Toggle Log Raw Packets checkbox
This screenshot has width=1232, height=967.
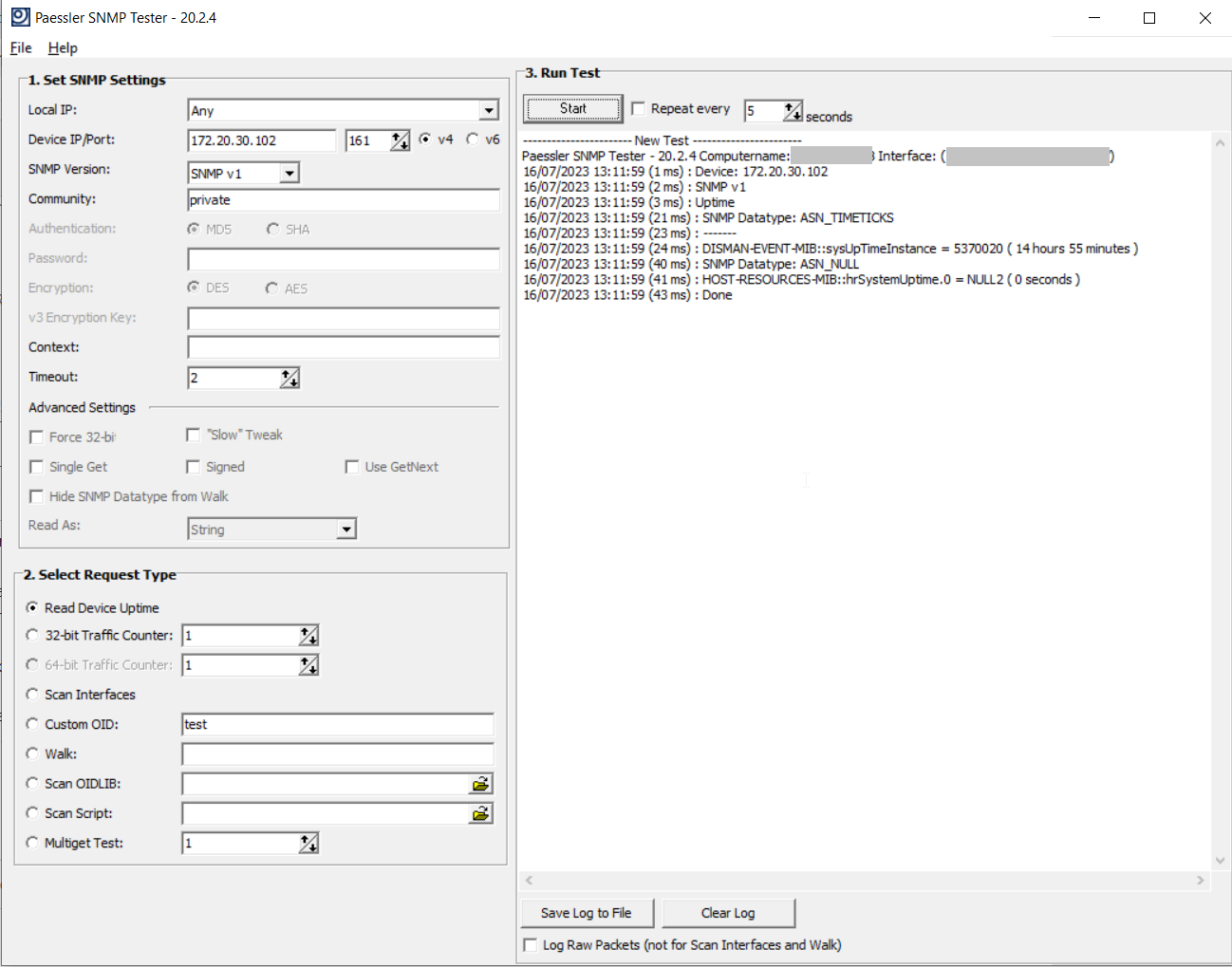[x=530, y=945]
